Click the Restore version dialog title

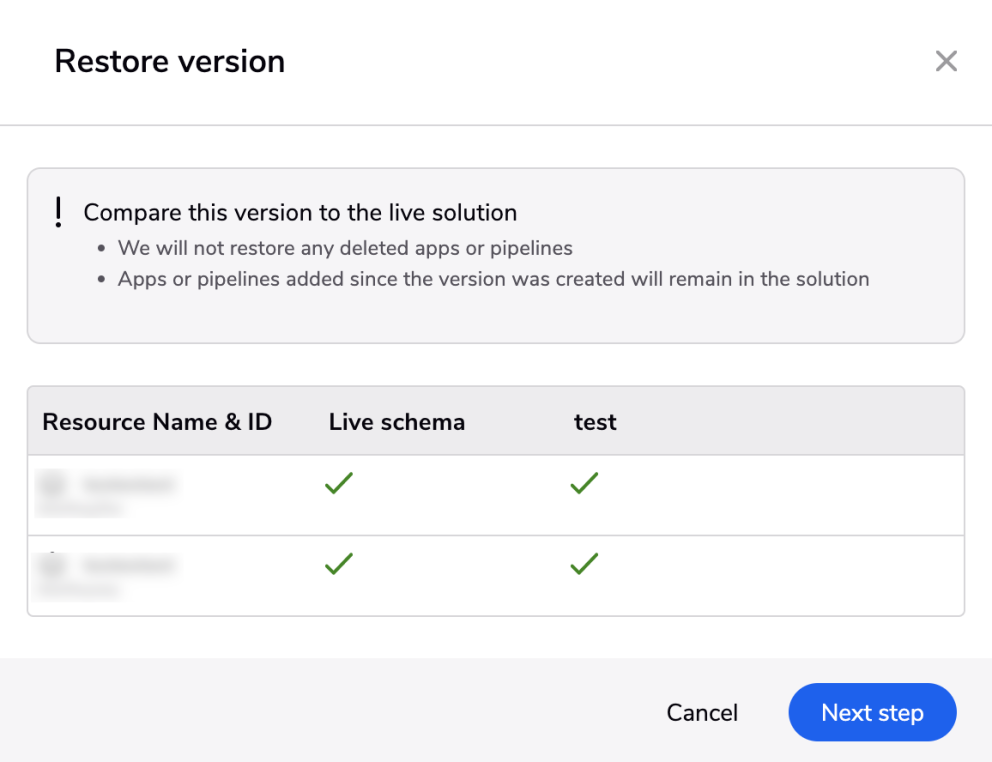169,61
